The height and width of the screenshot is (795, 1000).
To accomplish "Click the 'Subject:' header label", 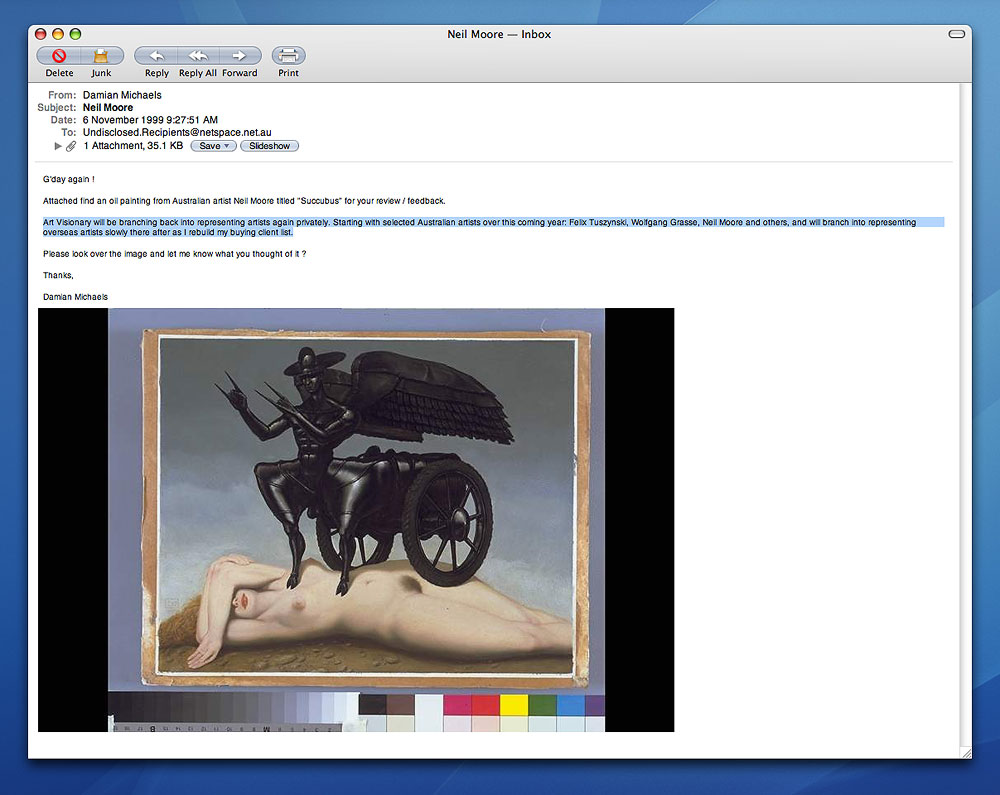I will tap(57, 107).
